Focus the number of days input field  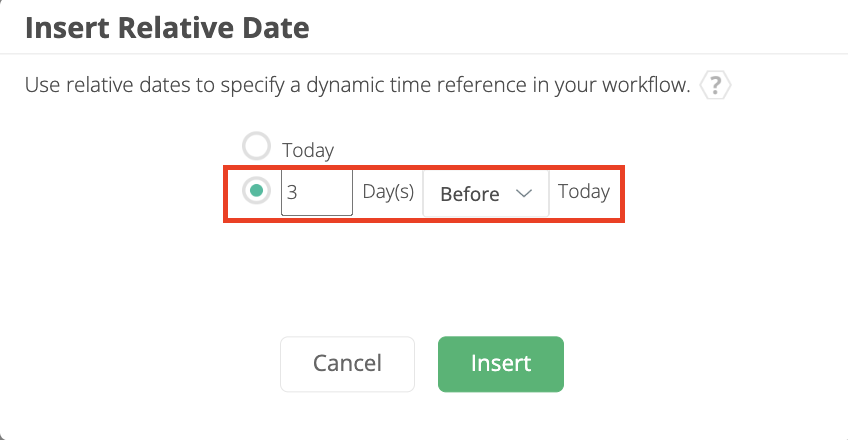pos(317,192)
